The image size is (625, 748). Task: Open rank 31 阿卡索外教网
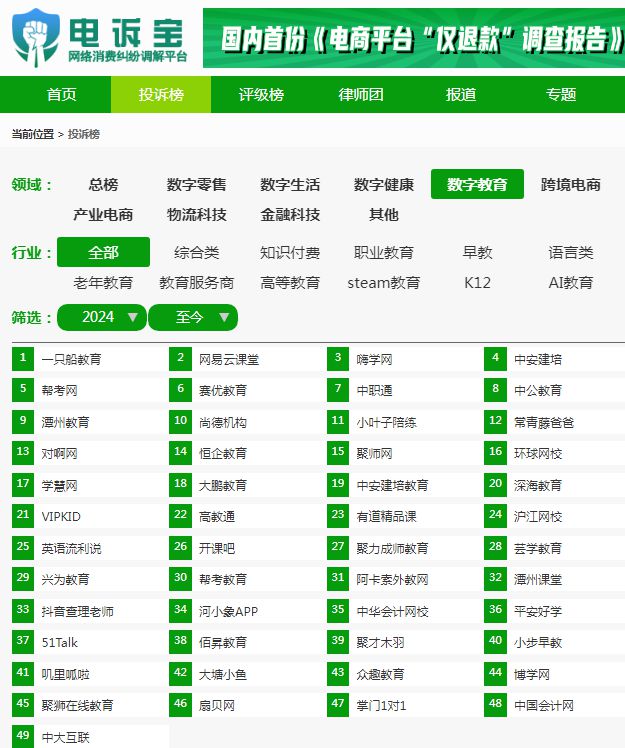click(392, 579)
